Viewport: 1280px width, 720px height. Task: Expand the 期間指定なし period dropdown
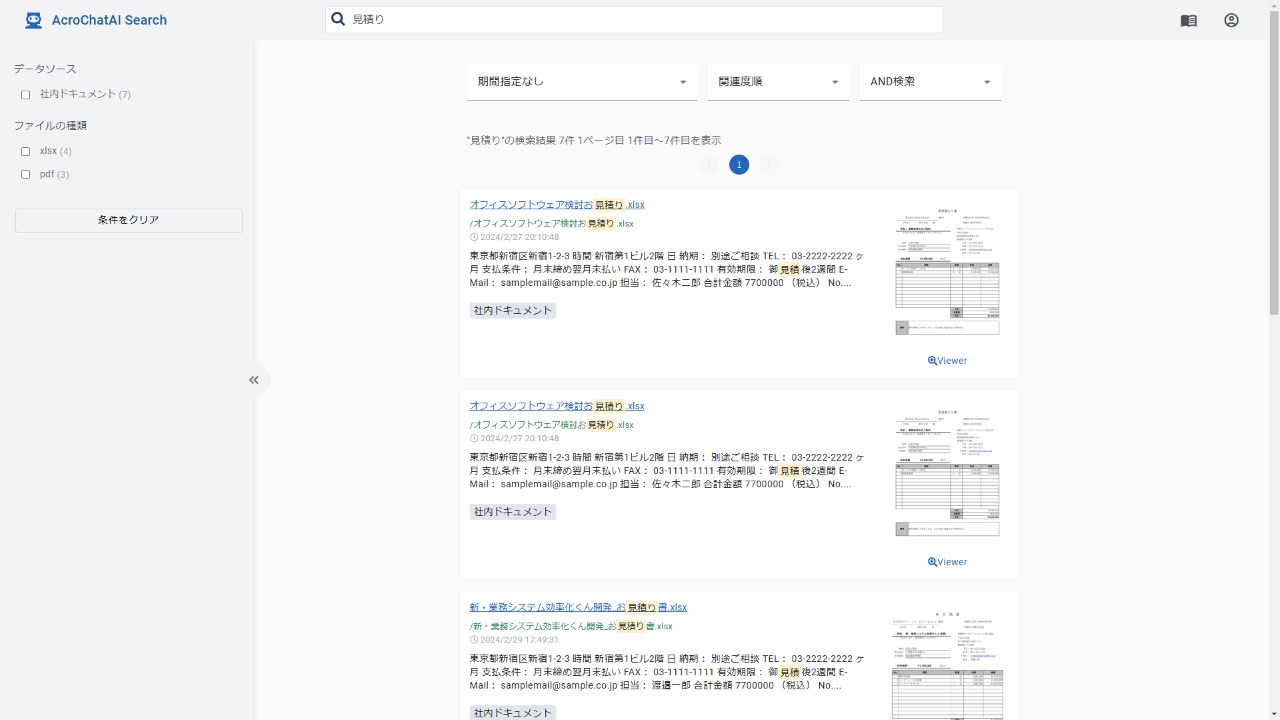[582, 82]
